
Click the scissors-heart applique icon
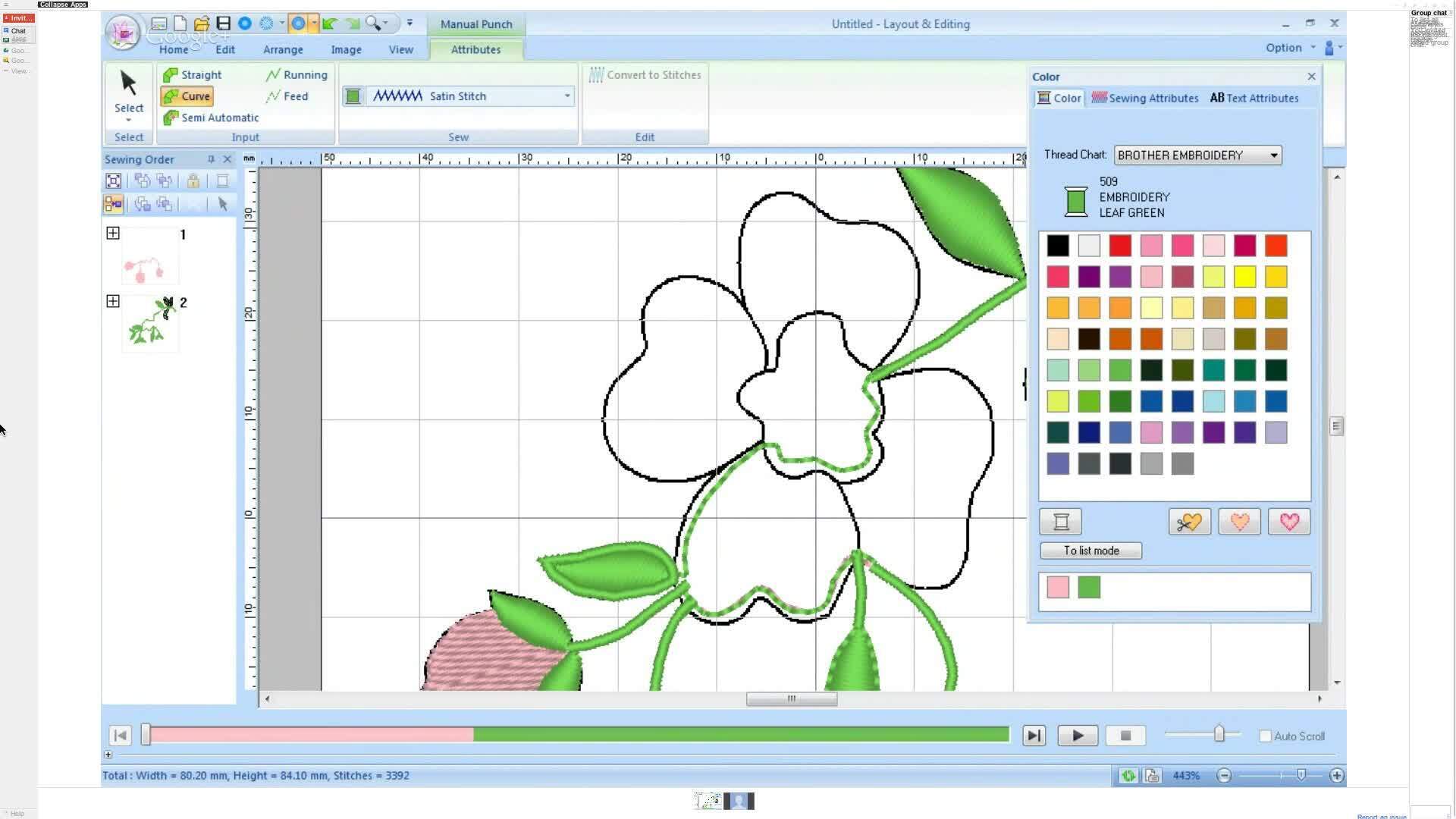1189,521
